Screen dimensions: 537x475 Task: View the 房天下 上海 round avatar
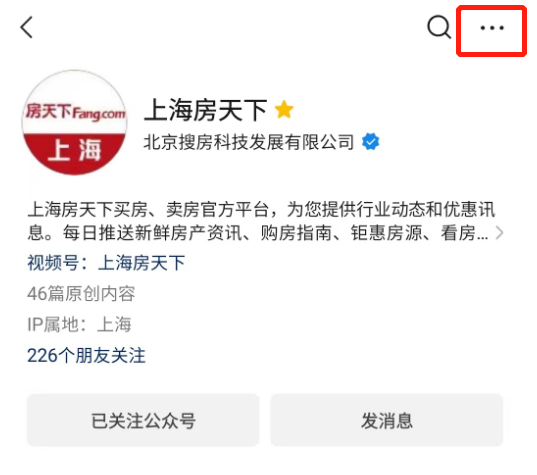(x=74, y=122)
